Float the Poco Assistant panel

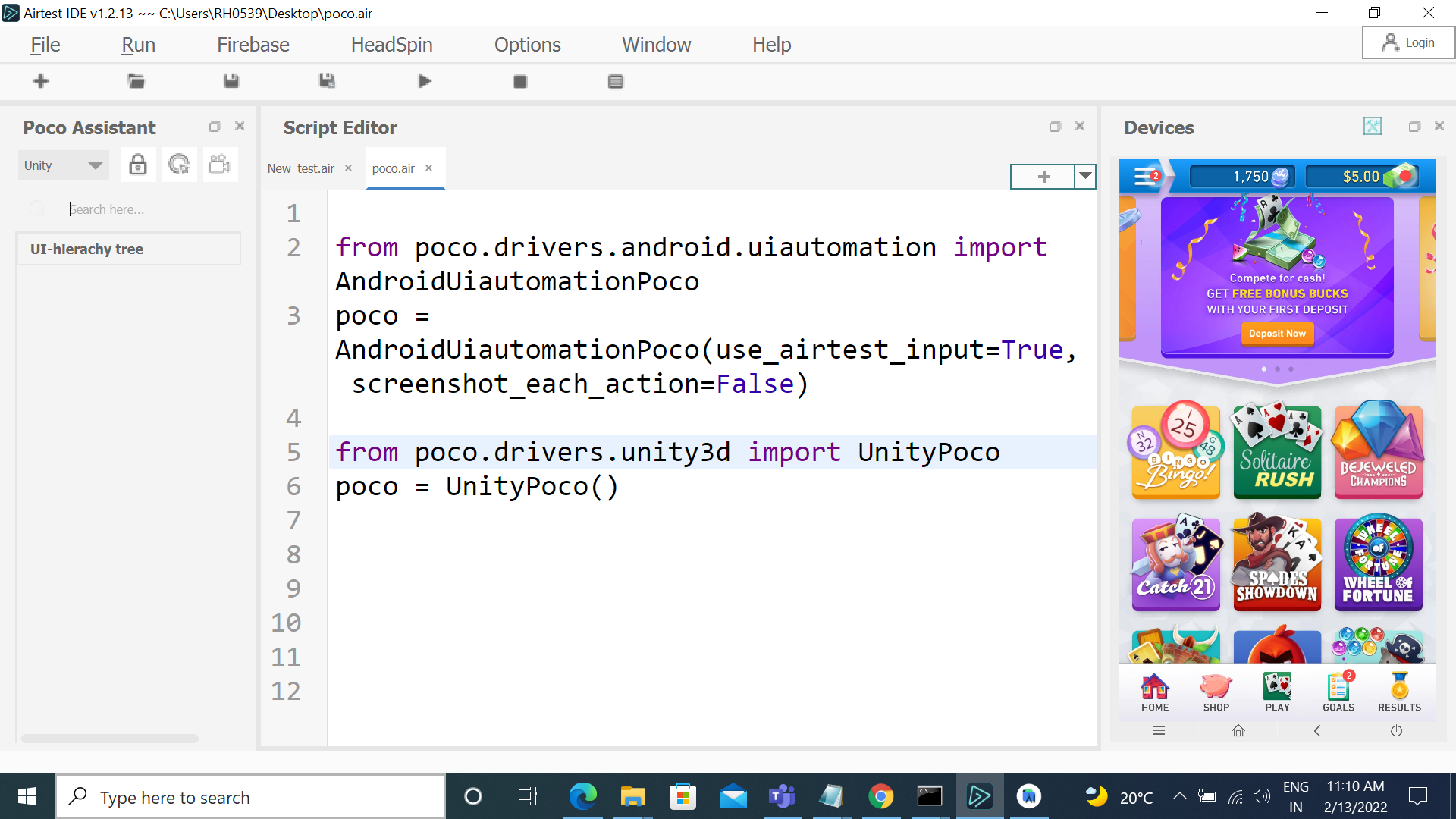pos(215,127)
